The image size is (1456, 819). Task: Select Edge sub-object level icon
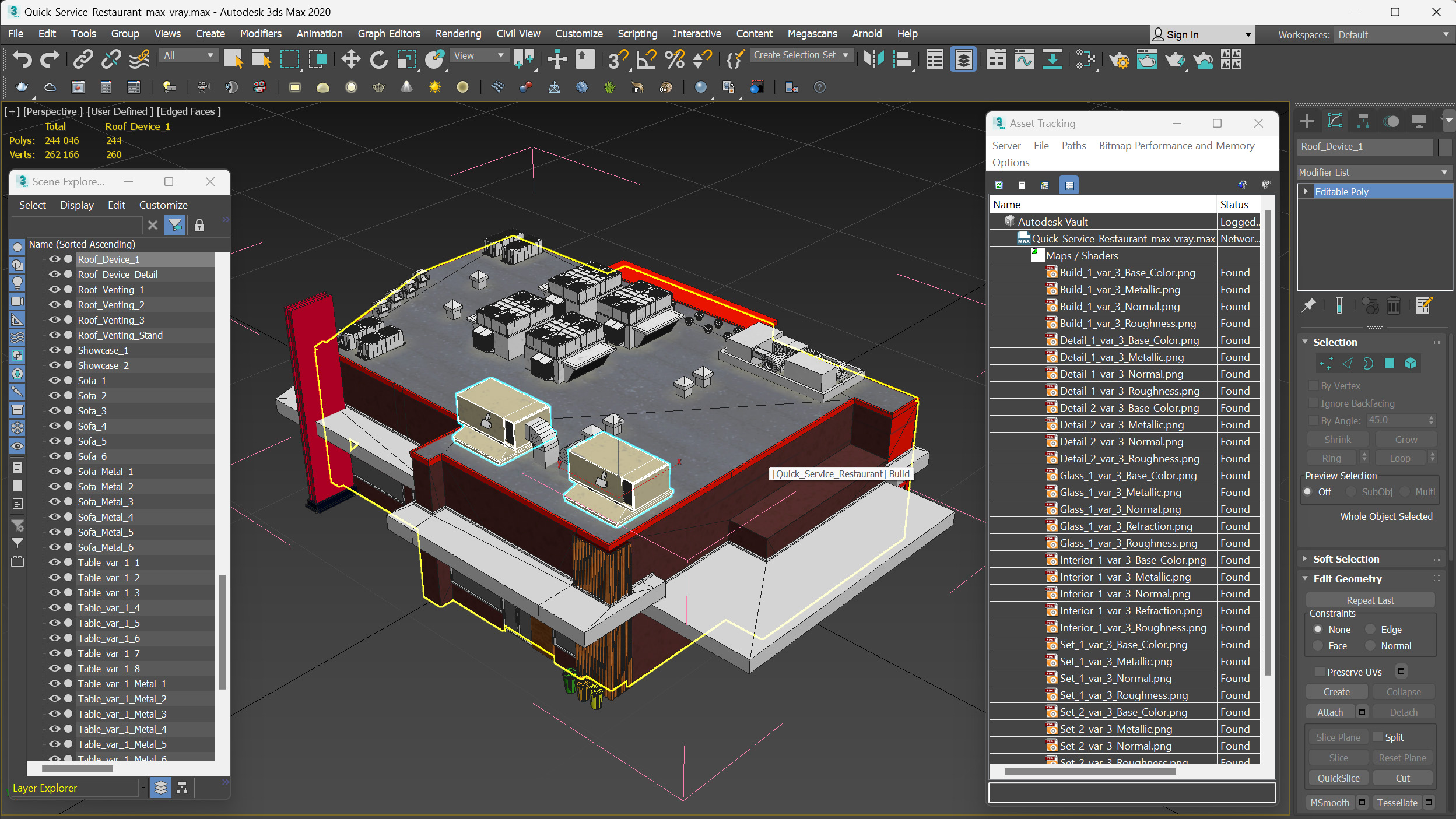(x=1348, y=364)
